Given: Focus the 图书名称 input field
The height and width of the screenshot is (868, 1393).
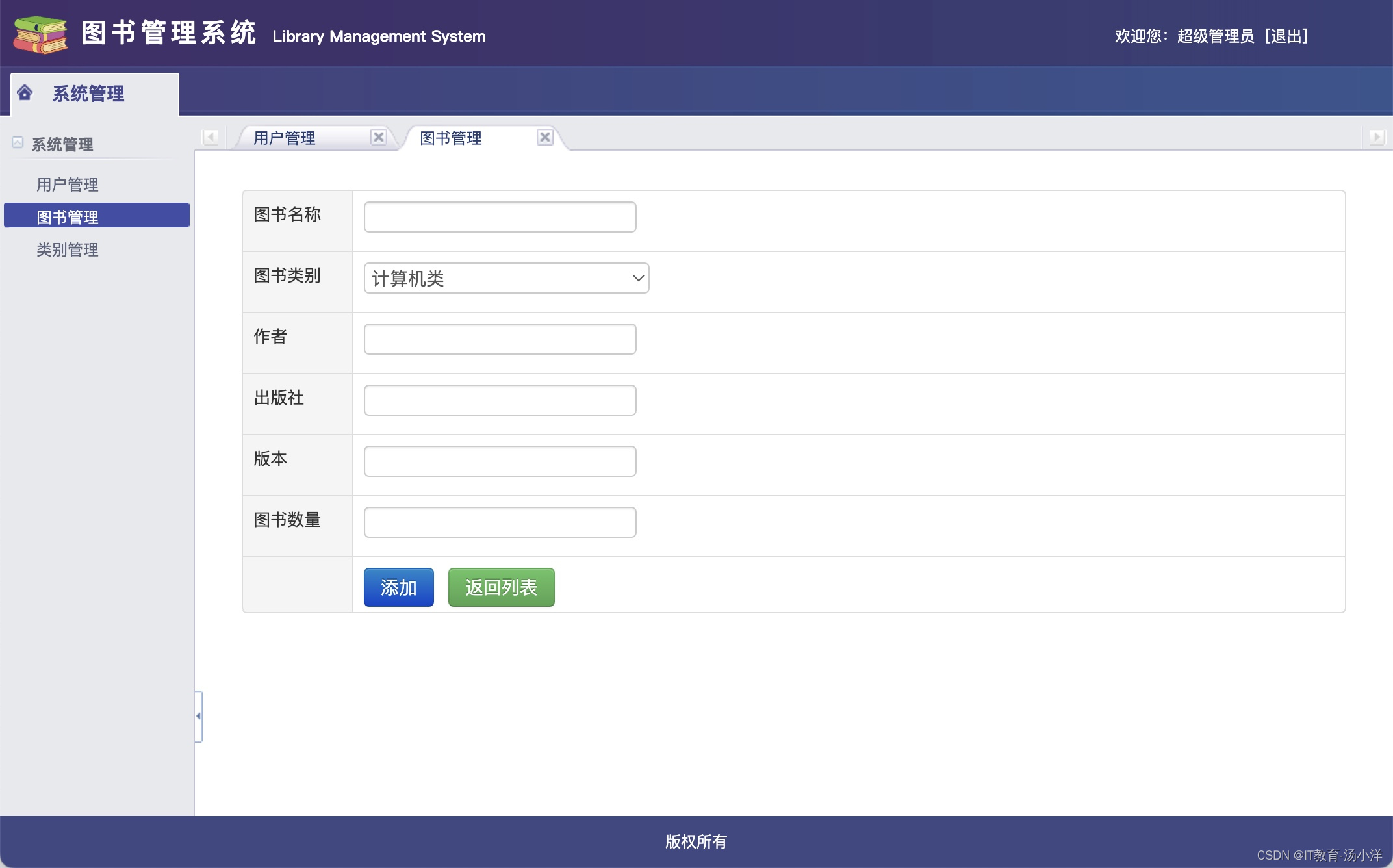Looking at the screenshot, I should pyautogui.click(x=500, y=217).
